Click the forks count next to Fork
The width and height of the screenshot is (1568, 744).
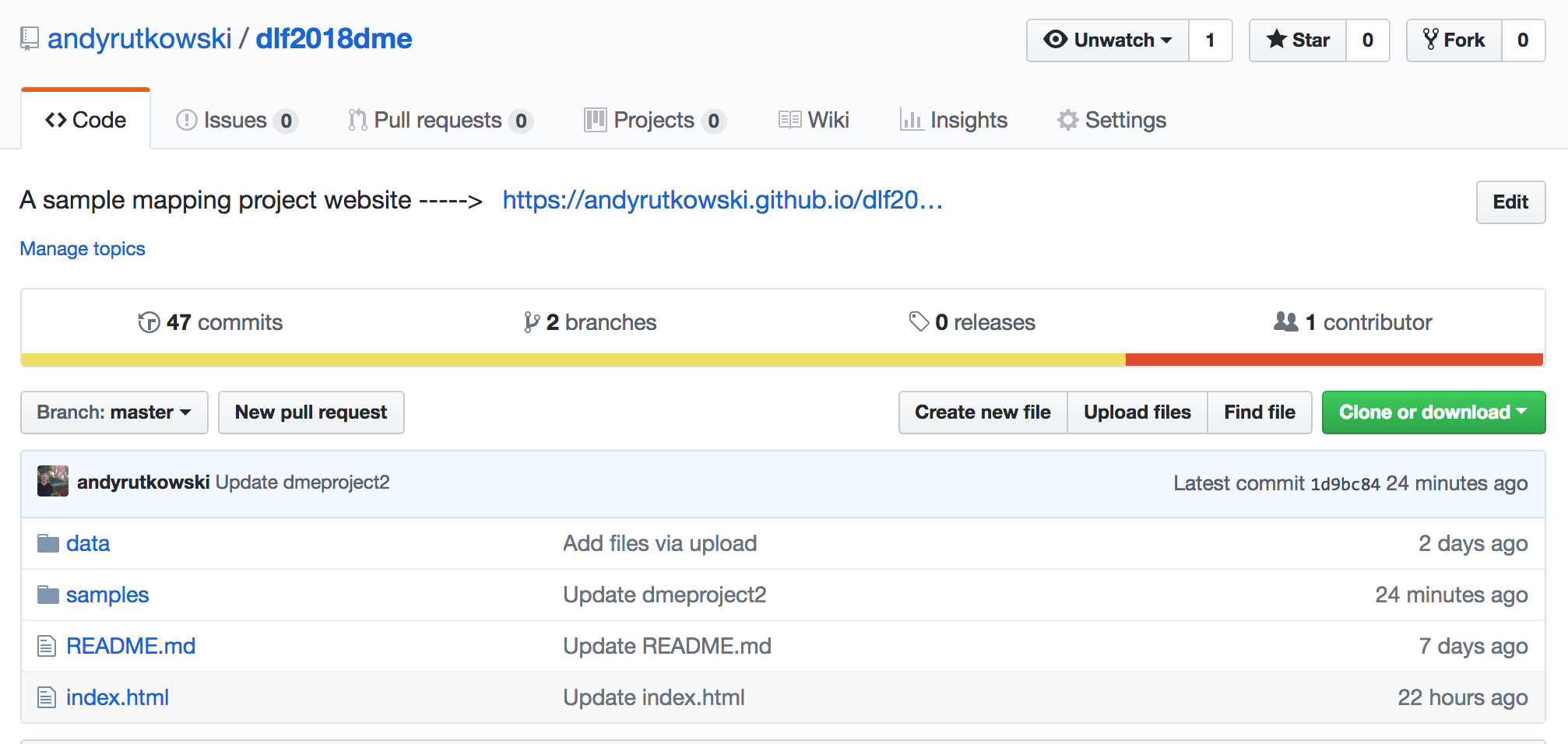(x=1524, y=40)
